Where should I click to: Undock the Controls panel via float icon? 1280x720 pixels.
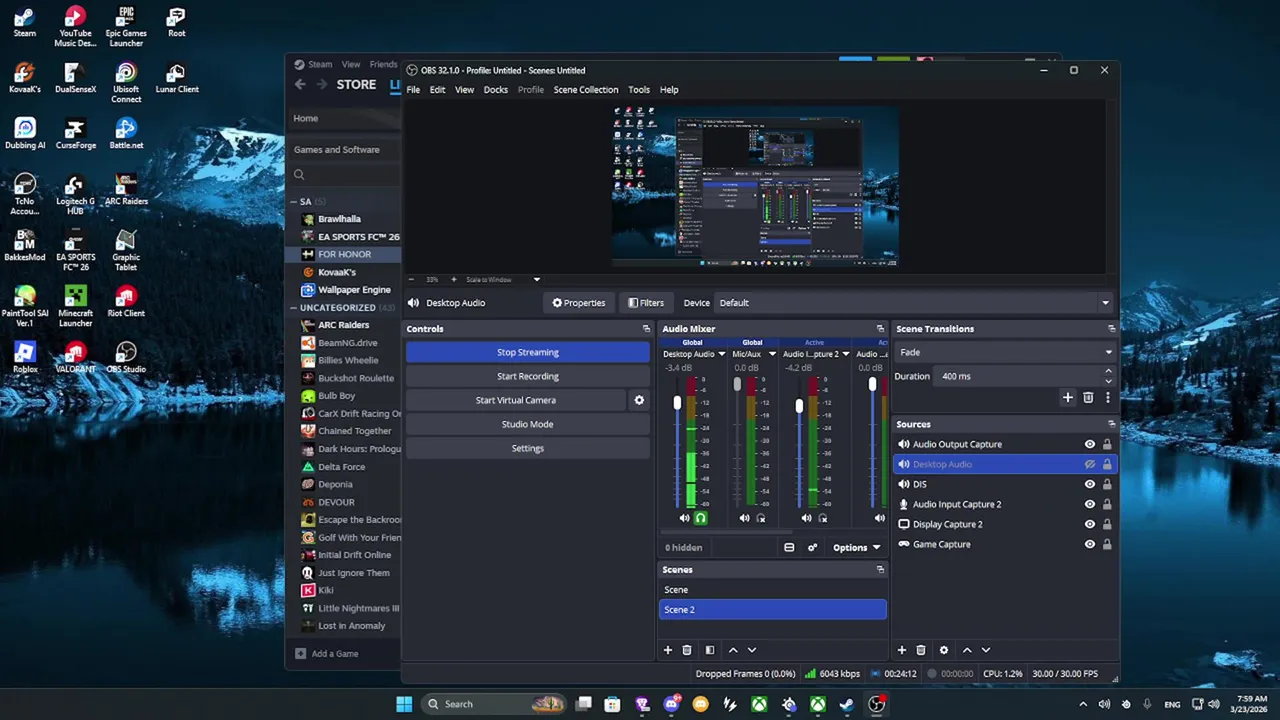point(646,329)
